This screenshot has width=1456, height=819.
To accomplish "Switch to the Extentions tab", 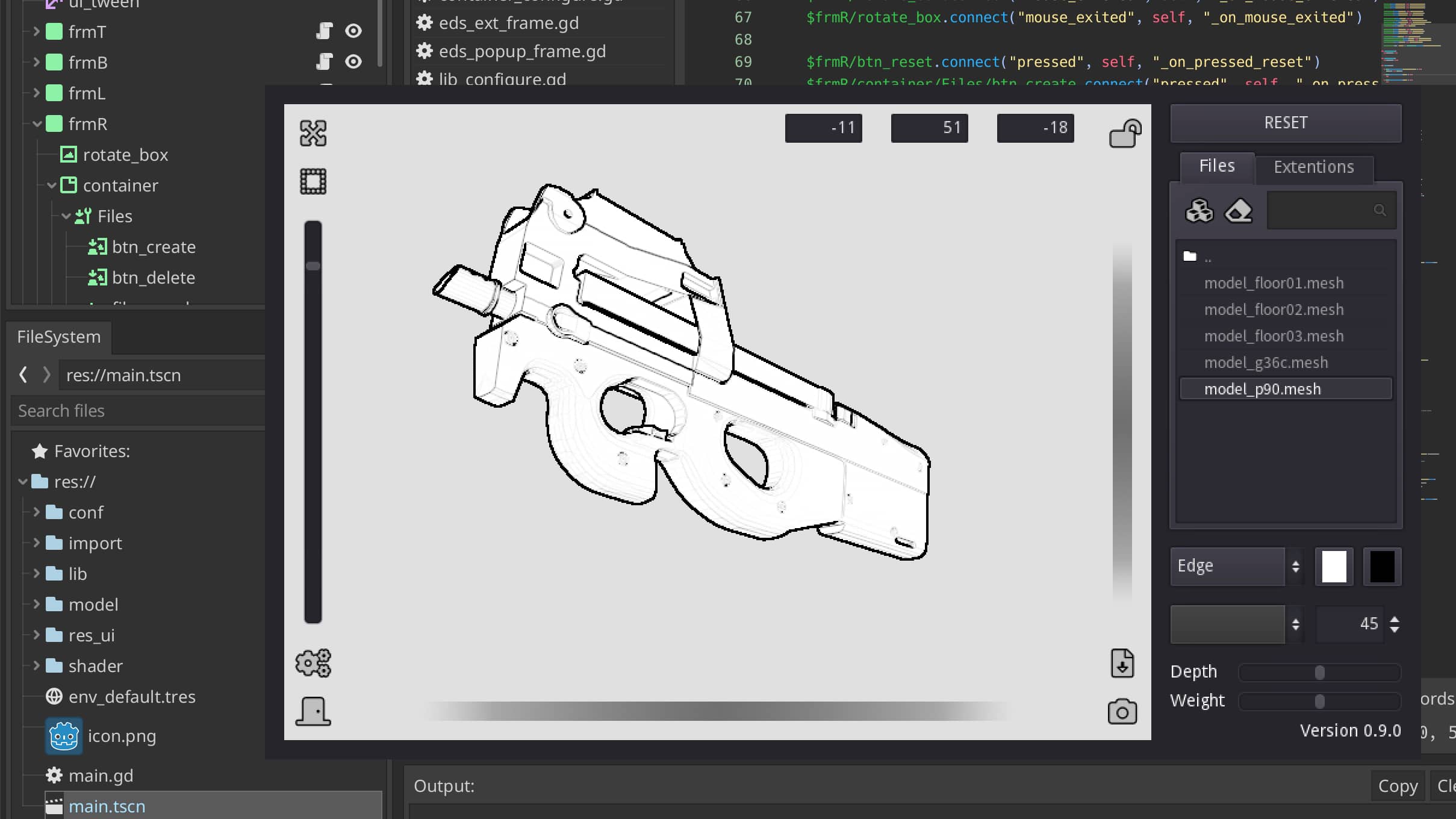I will [x=1313, y=167].
